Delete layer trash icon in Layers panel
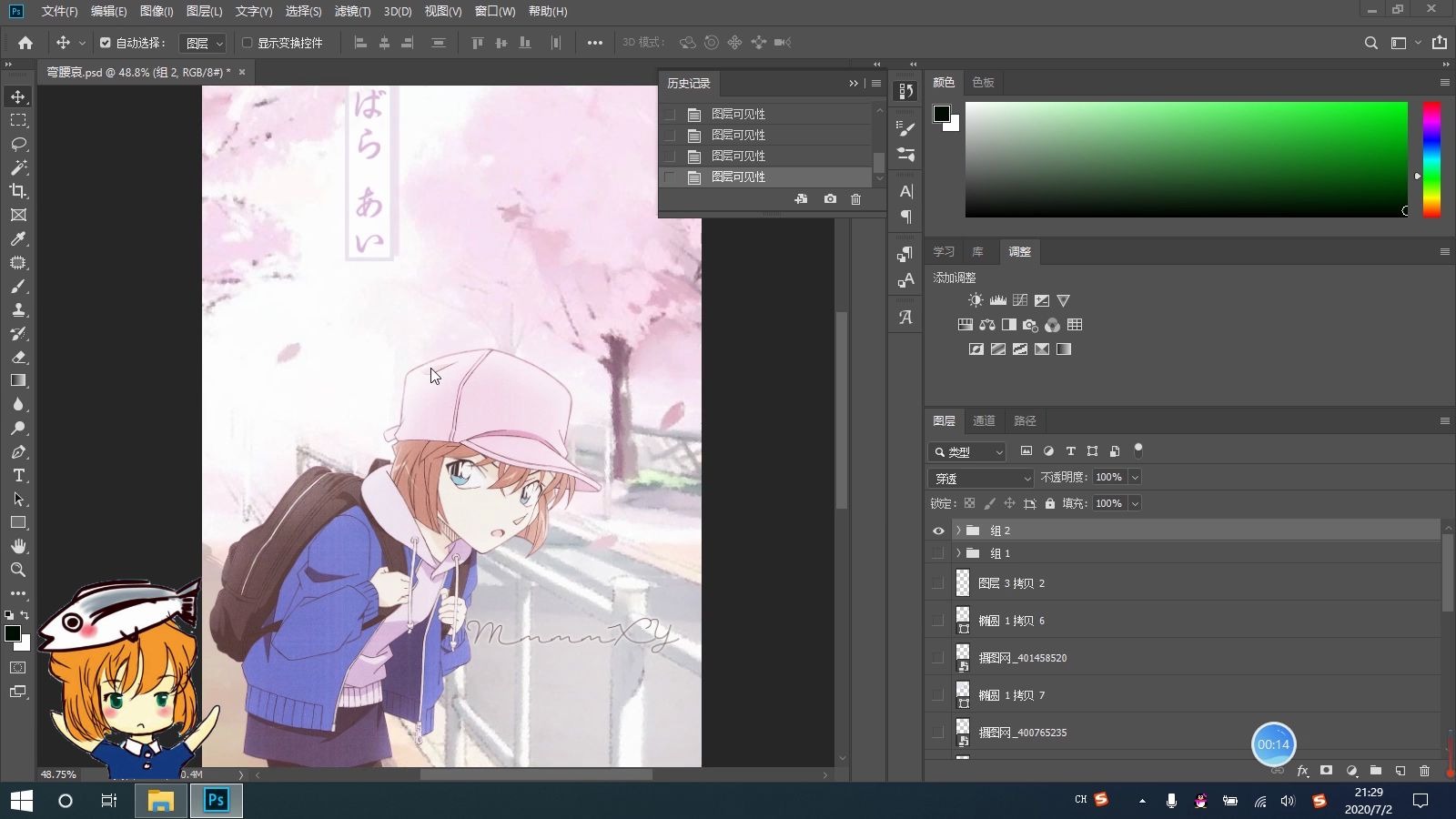 tap(1424, 771)
